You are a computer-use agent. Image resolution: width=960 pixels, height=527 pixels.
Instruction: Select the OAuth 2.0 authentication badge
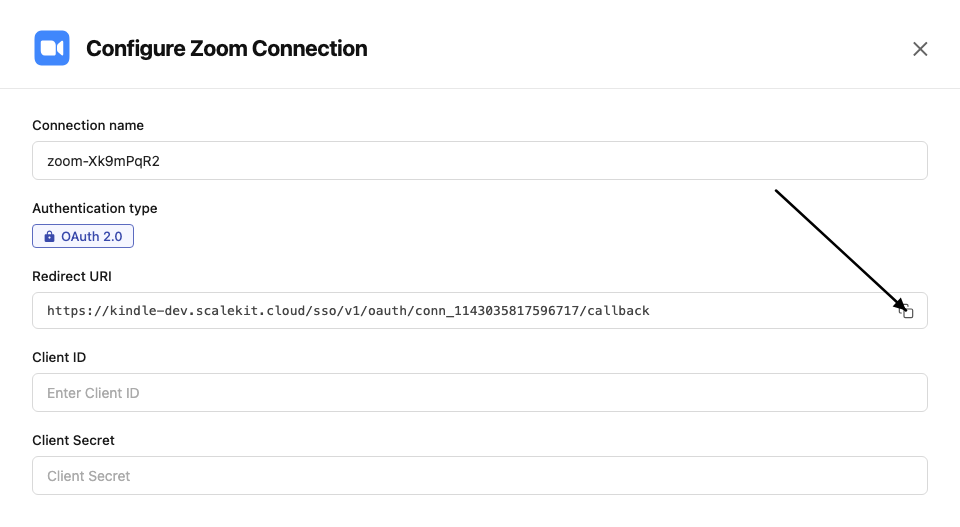(83, 237)
